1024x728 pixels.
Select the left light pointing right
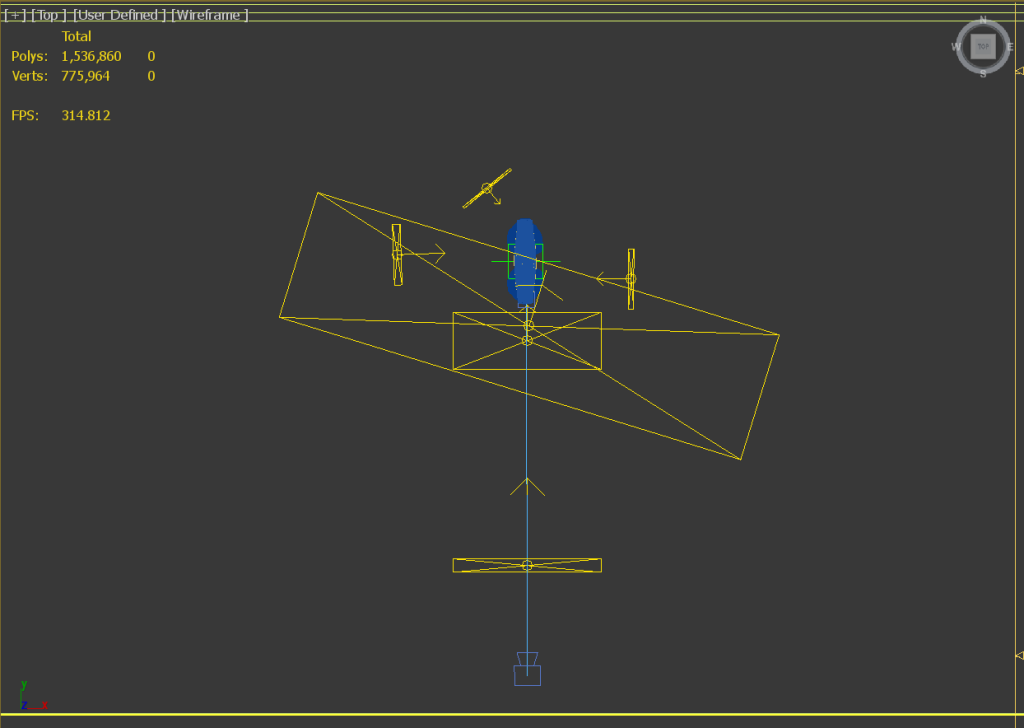[397, 255]
